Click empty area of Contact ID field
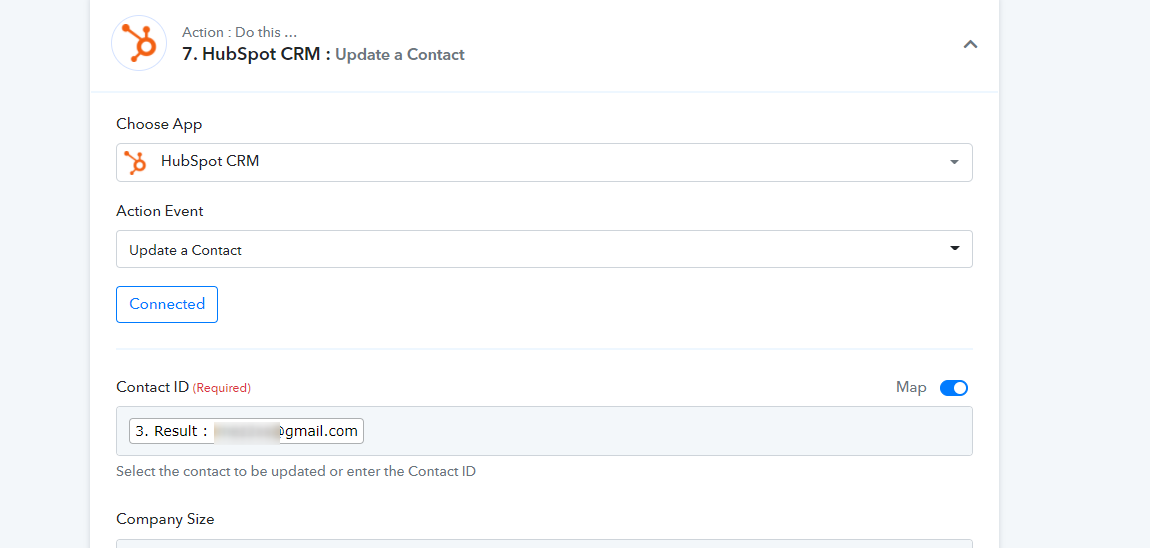1150x548 pixels. click(x=667, y=431)
